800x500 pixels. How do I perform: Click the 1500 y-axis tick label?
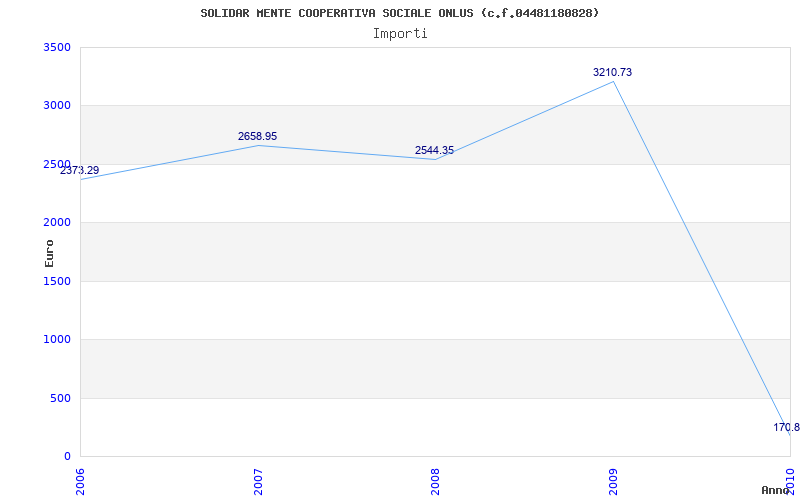coord(57,281)
